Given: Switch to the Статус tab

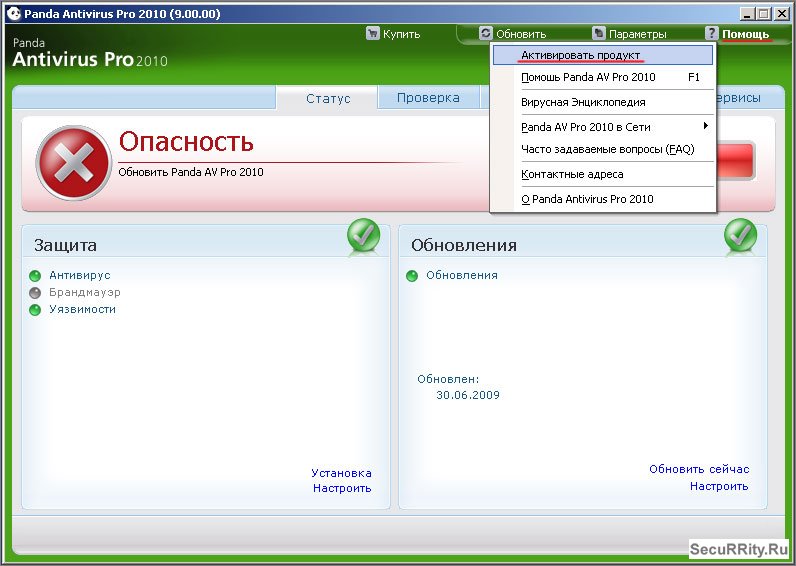Looking at the screenshot, I should [327, 98].
